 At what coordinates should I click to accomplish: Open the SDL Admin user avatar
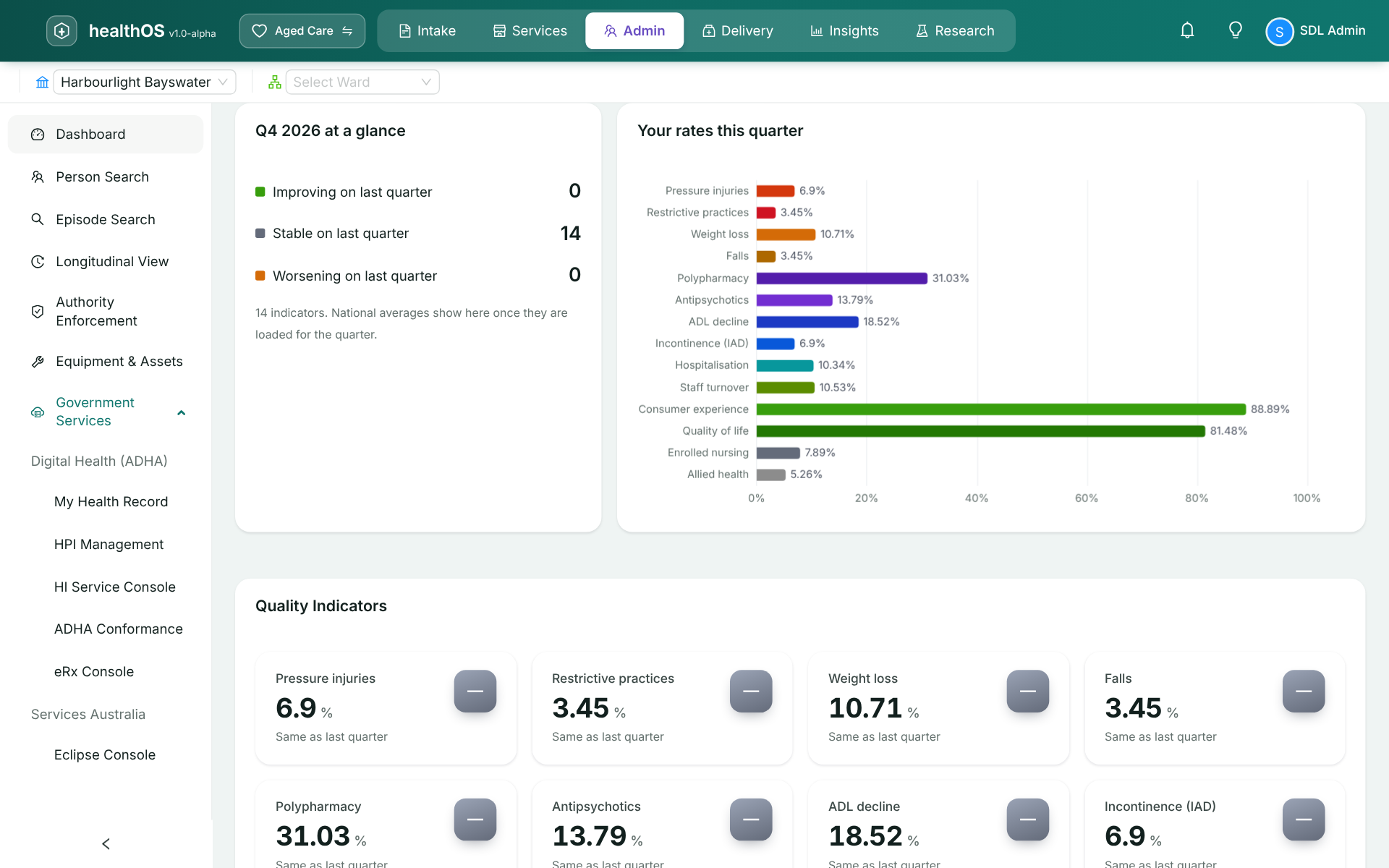(1279, 31)
